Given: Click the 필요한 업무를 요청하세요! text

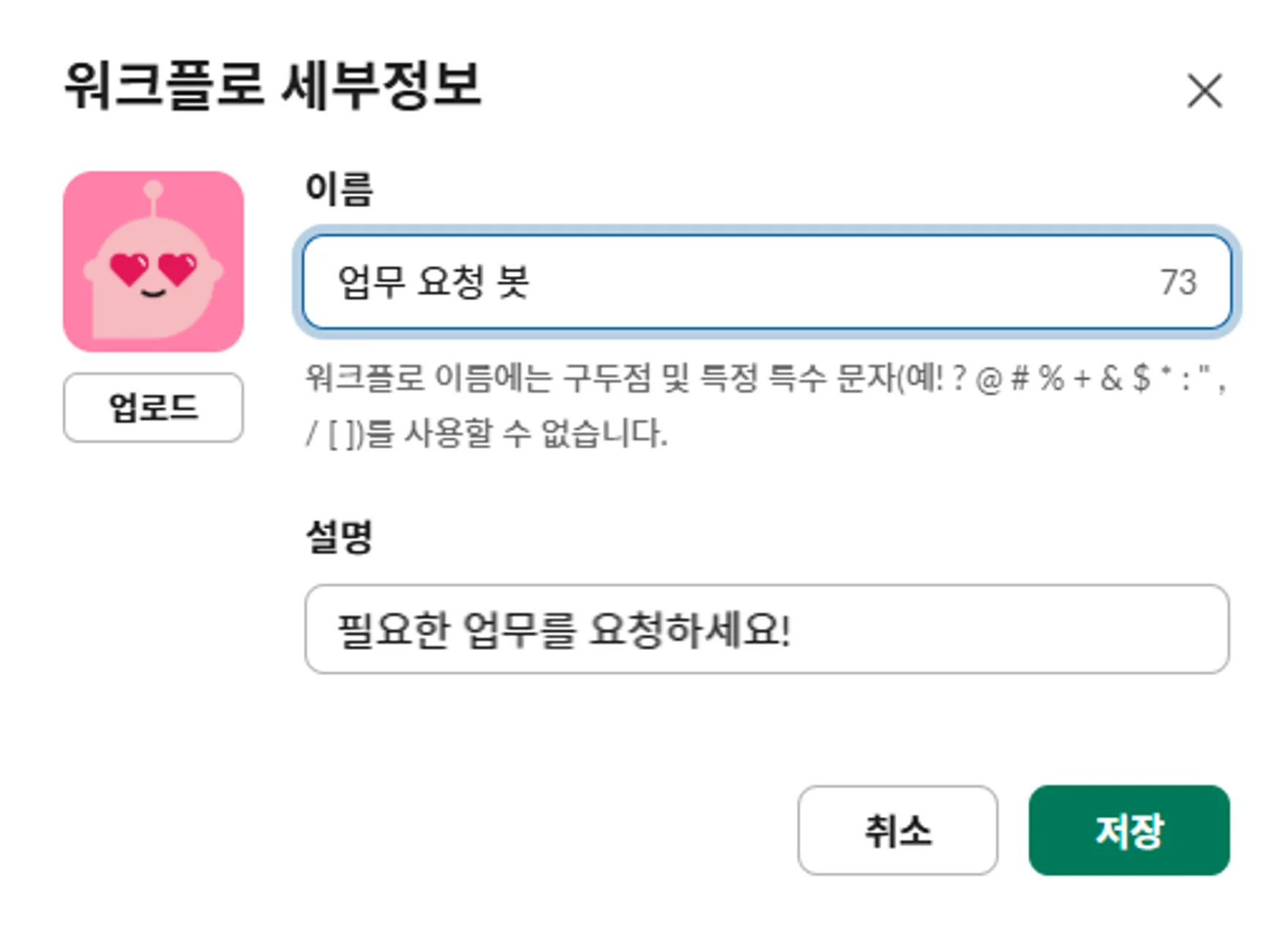Looking at the screenshot, I should click(x=563, y=630).
